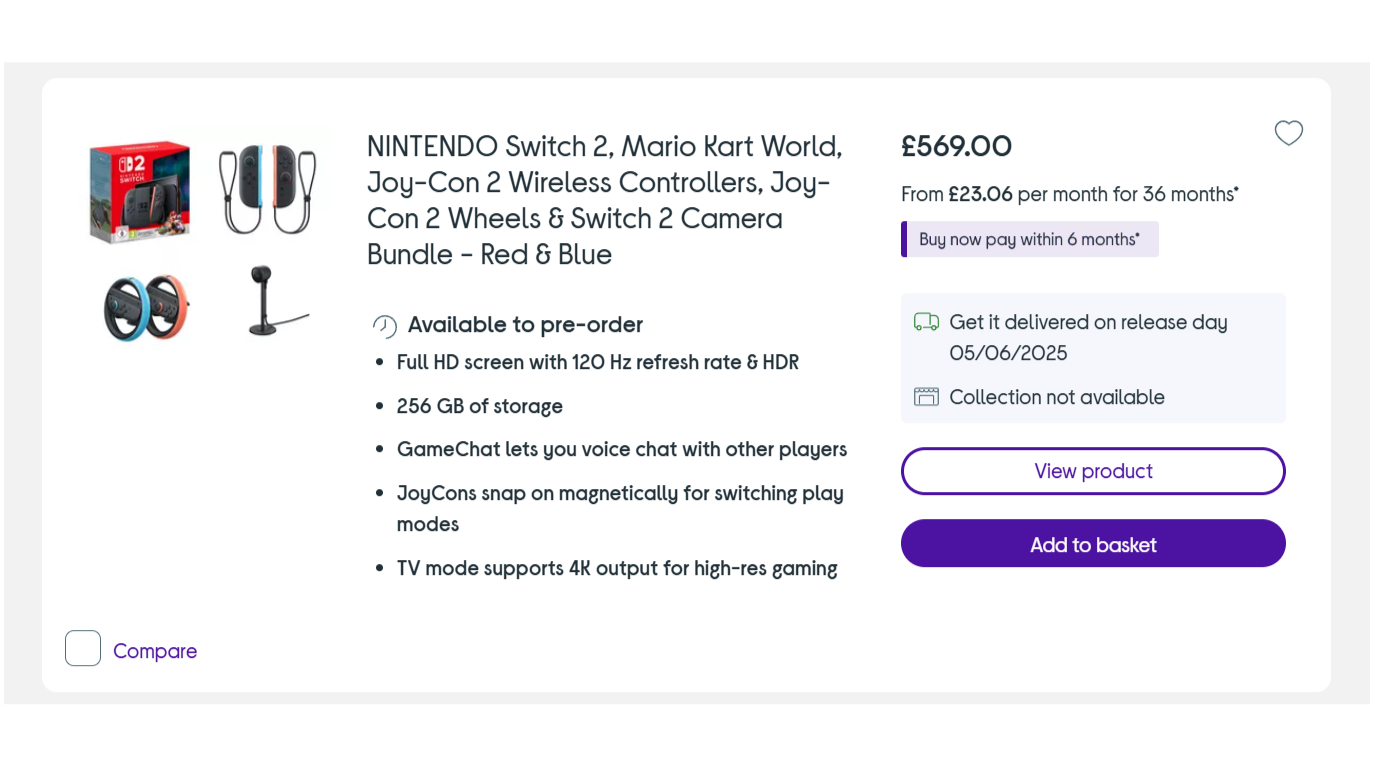Open the Joy-Con 2 wheels image
The width and height of the screenshot is (1376, 768).
(x=146, y=306)
